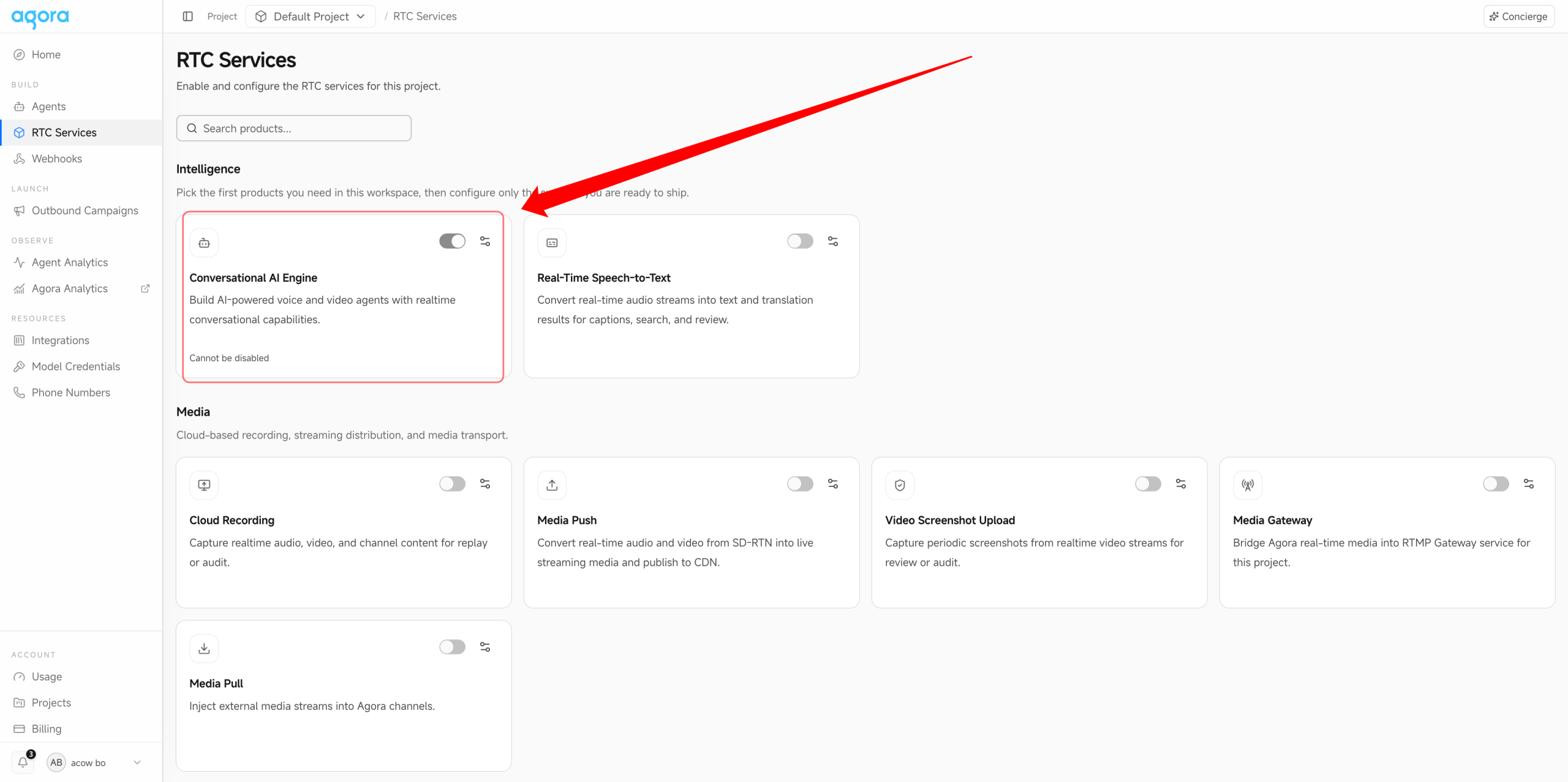The width and height of the screenshot is (1568, 782).
Task: Click the Media Gateway card title
Action: [1272, 520]
